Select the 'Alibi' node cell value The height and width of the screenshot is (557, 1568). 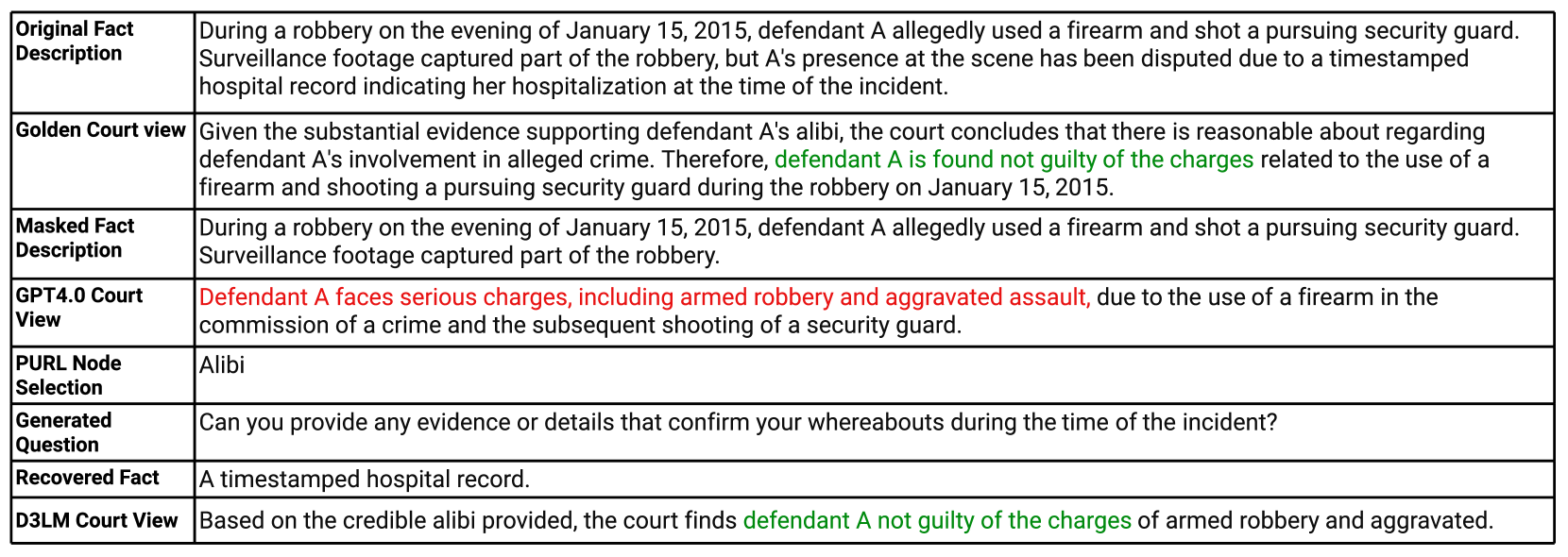(222, 365)
